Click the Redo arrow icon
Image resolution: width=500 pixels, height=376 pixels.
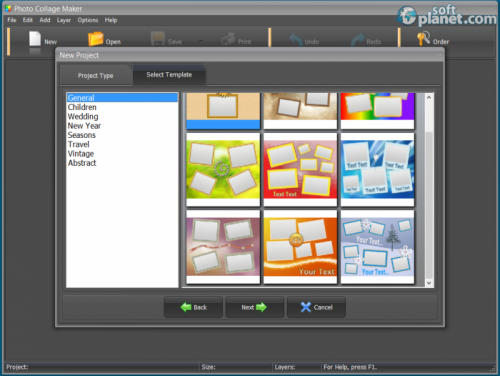tap(358, 40)
